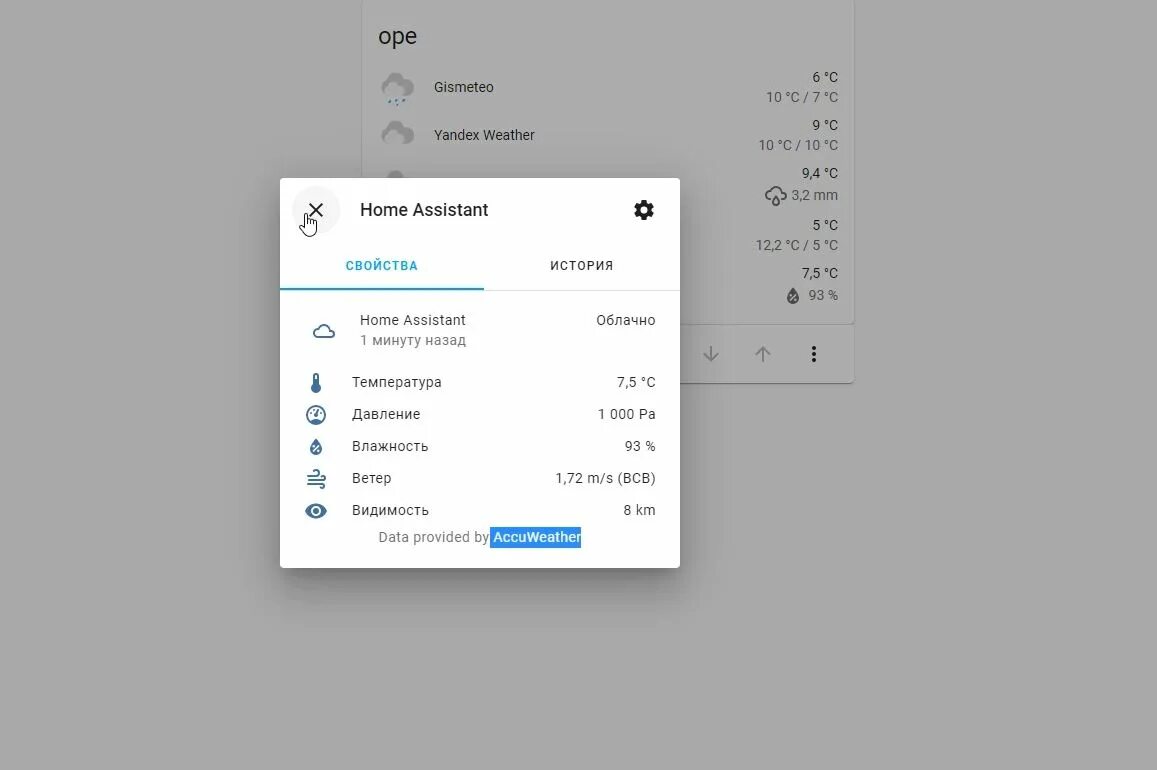Viewport: 1157px width, 770px height.
Task: Click the Давление label
Action: (x=386, y=414)
